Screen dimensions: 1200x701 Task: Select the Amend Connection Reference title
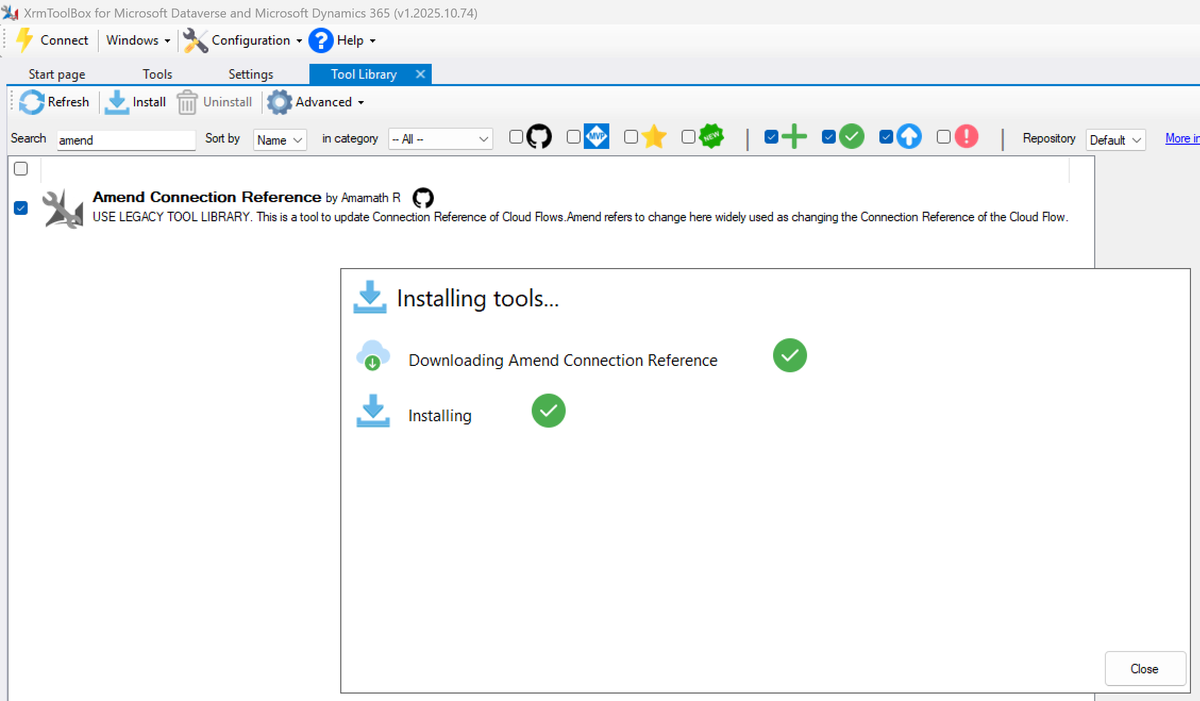coord(207,197)
